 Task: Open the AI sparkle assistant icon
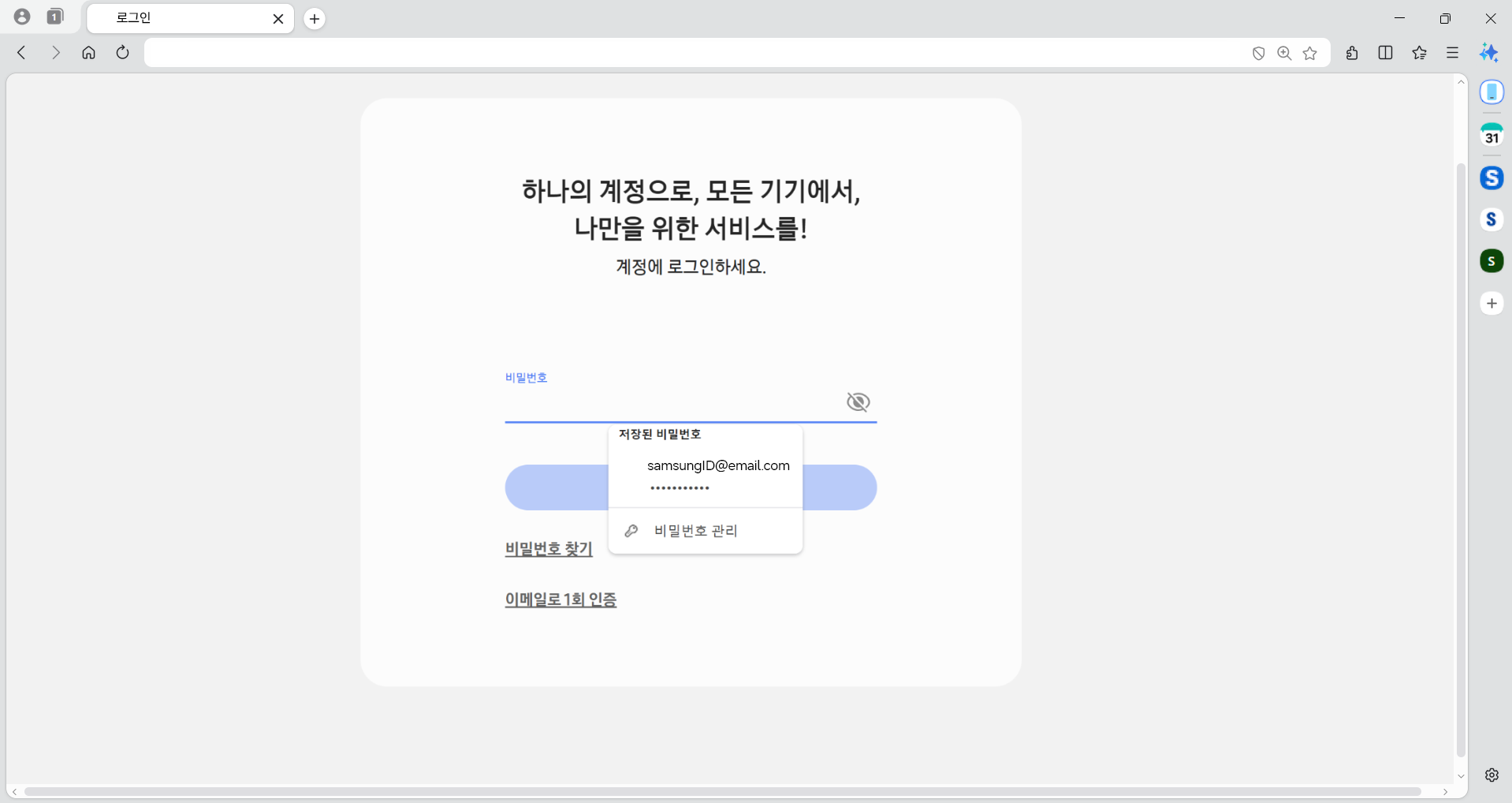tap(1488, 53)
